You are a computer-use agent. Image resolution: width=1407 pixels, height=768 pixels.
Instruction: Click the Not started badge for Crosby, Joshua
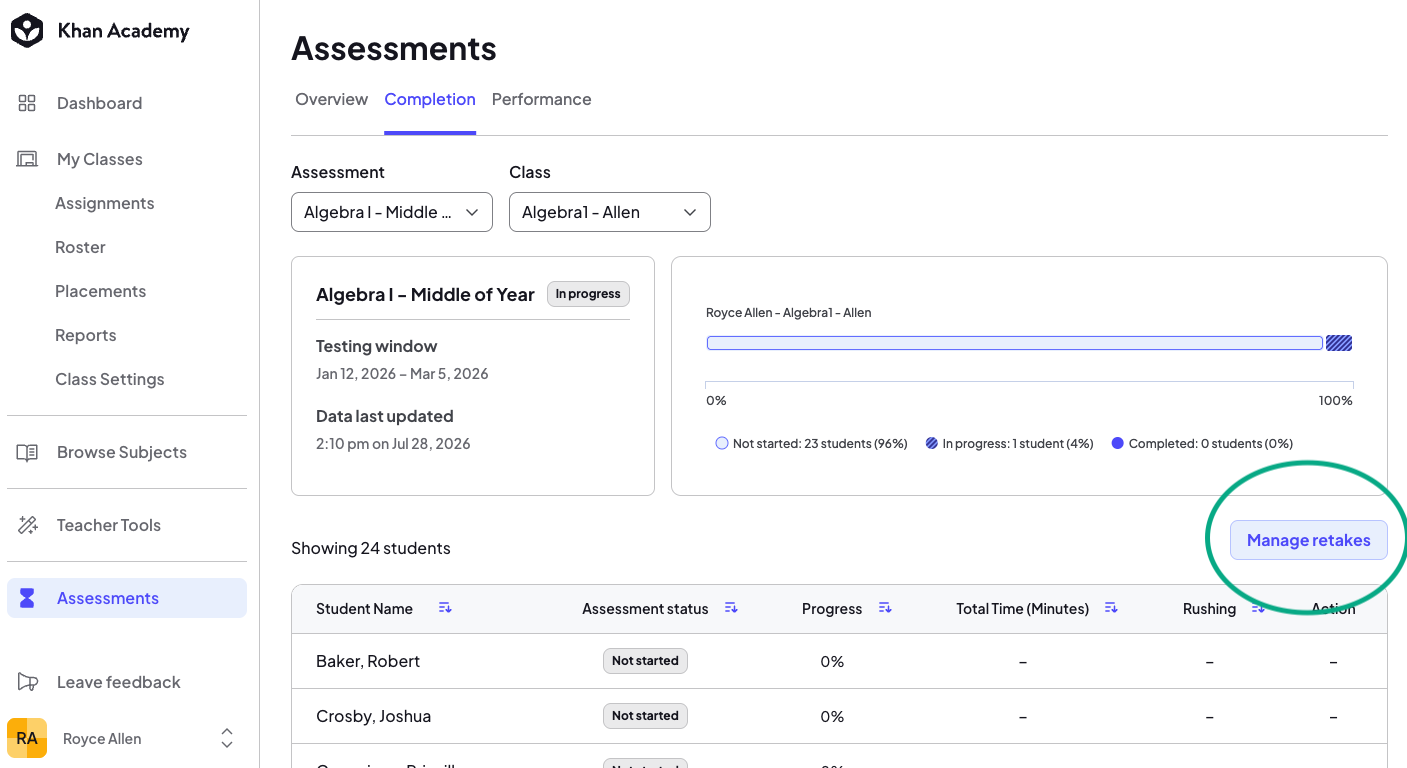(645, 716)
